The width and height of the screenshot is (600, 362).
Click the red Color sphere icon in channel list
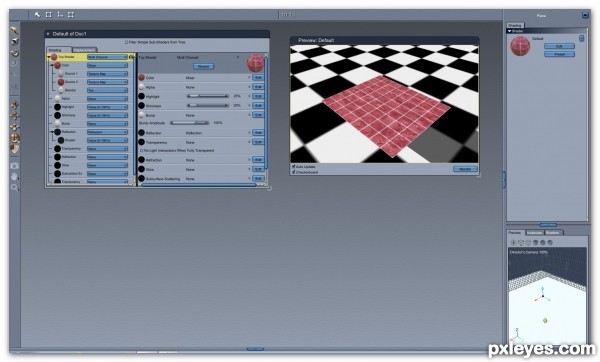(x=141, y=77)
